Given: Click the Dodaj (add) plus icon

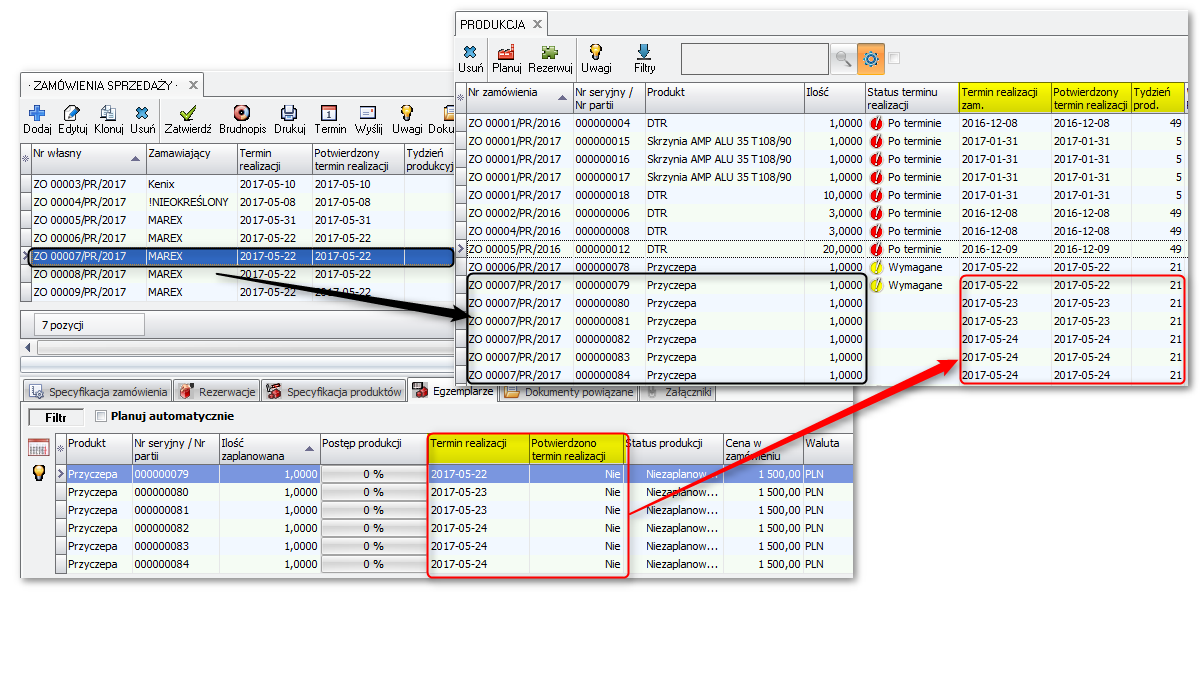Looking at the screenshot, I should [x=37, y=113].
